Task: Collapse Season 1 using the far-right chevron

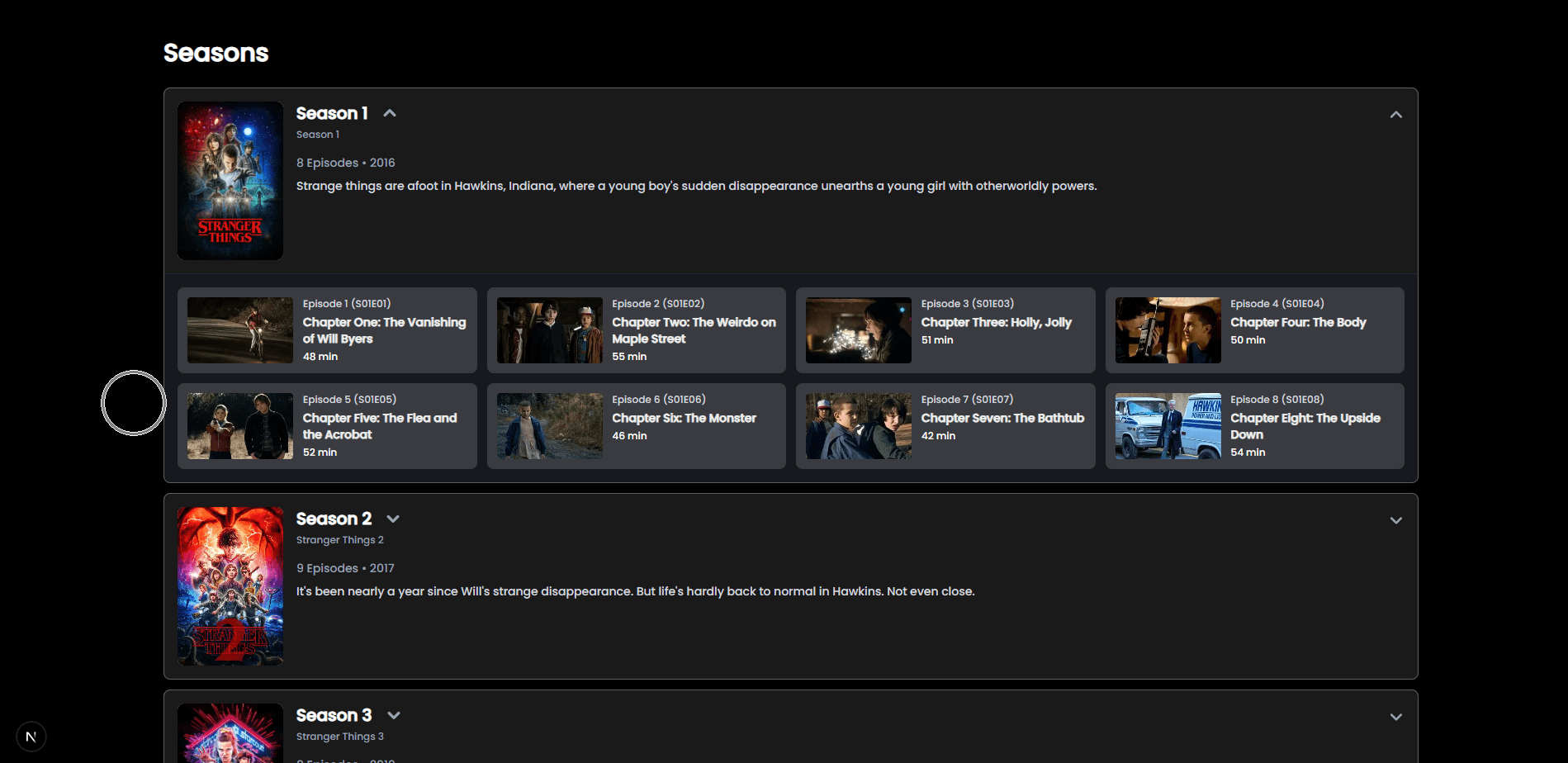Action: 1395,114
